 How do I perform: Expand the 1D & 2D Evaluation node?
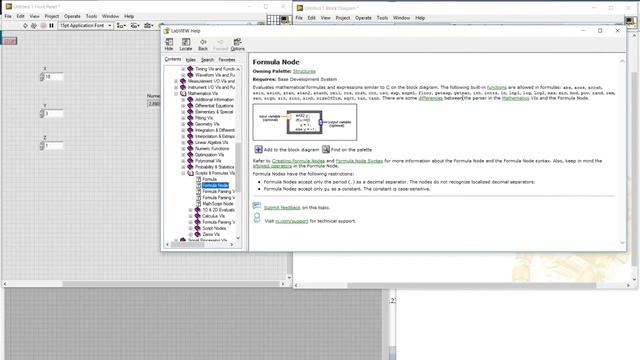[x=191, y=210]
